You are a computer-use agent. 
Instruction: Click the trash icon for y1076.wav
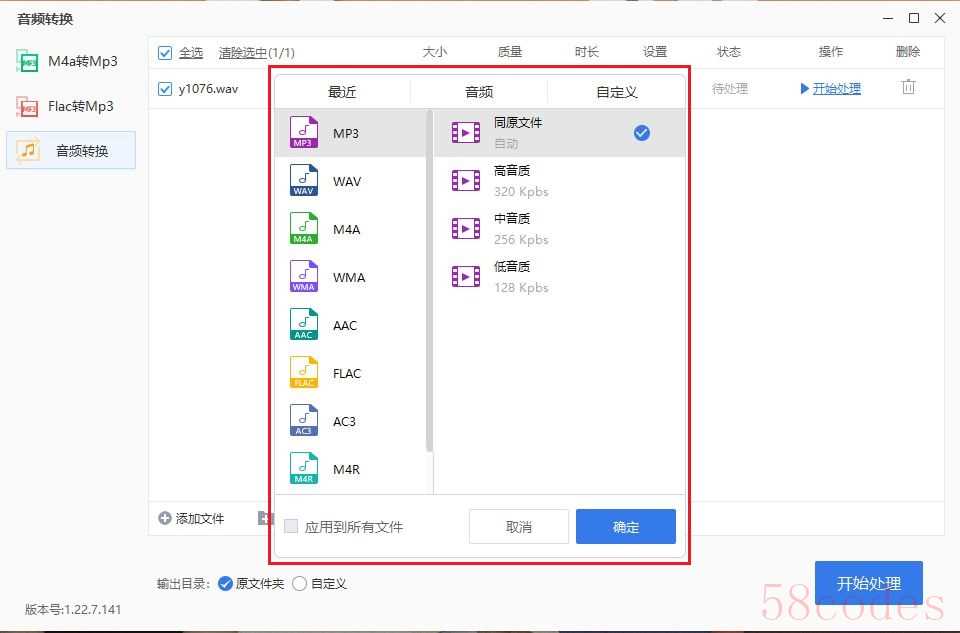coord(908,88)
